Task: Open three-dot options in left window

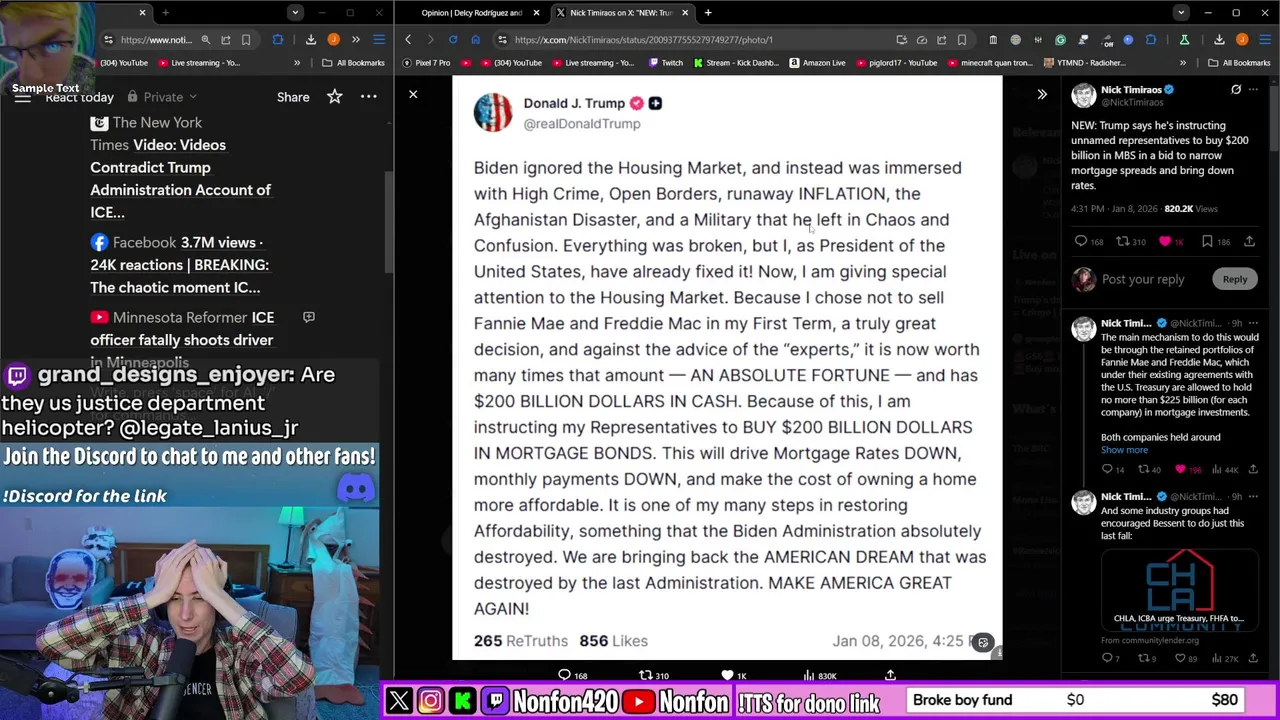Action: 369,97
